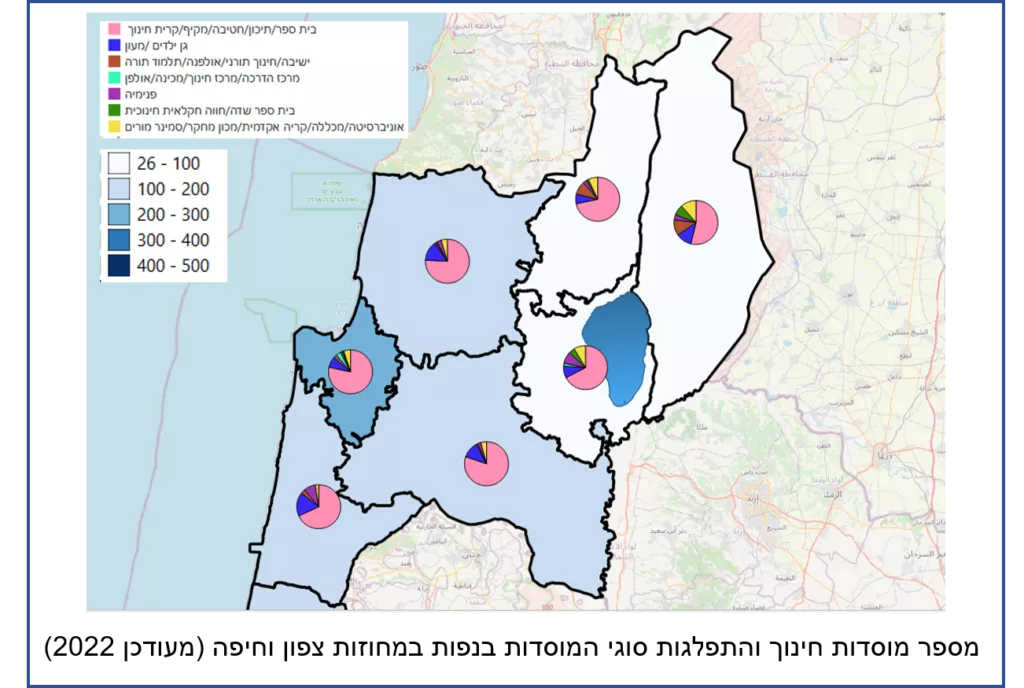Screen dimensions: 1024x688
Task: Click the pie chart in the north-central white region
Action: pyautogui.click(x=598, y=199)
